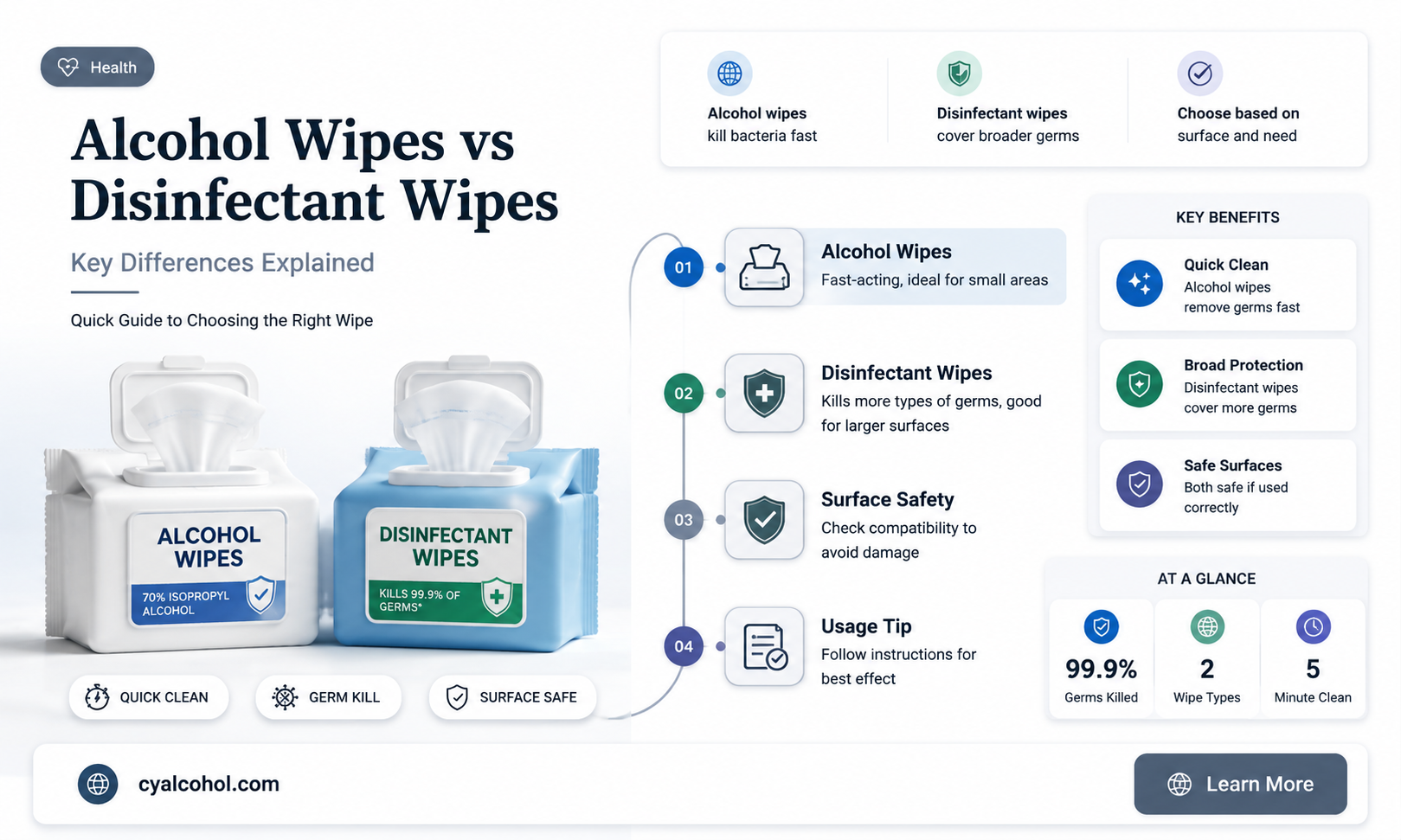
Task: Click 'Follow instructions for best effect' text
Action: click(x=898, y=666)
